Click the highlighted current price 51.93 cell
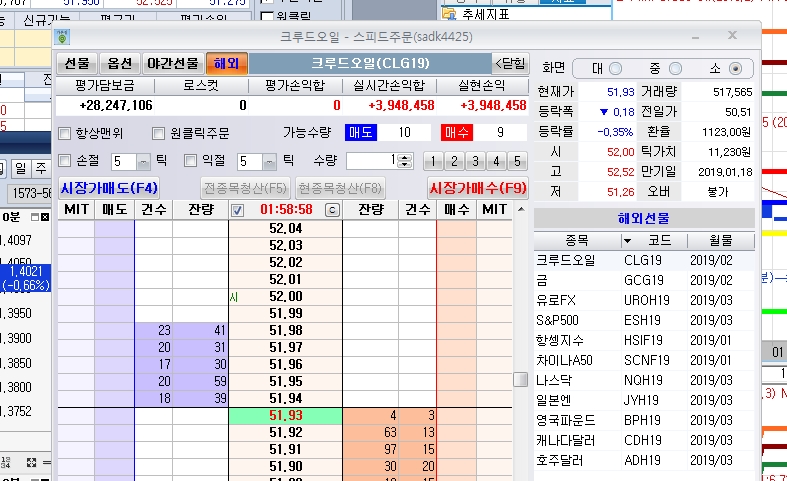Image resolution: width=787 pixels, height=481 pixels. point(286,416)
